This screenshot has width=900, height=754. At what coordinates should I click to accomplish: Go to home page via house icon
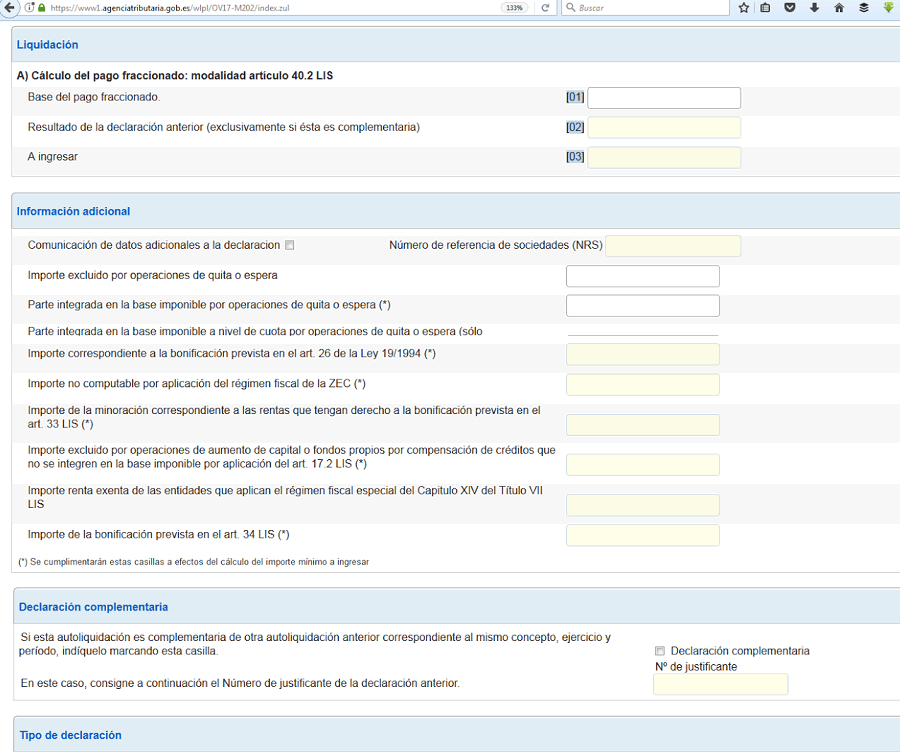(839, 7)
